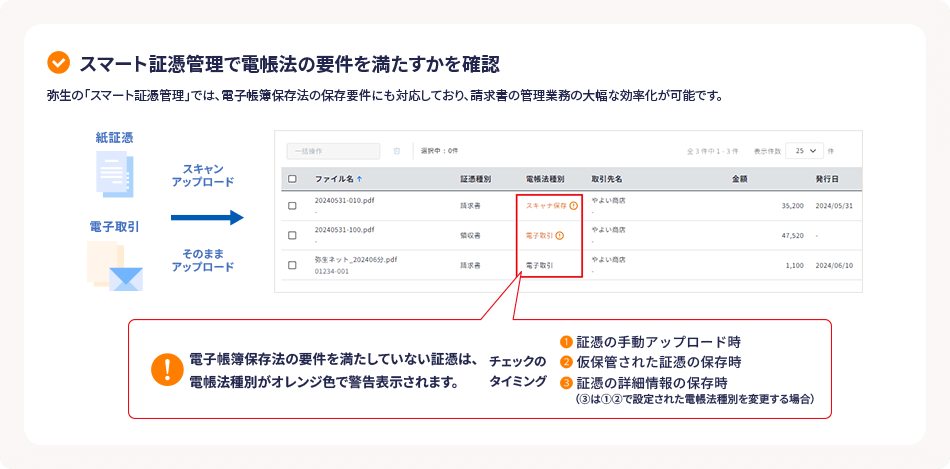Click the 全3件中1-3件 record count
Viewport: 950px width, 469px height.
[x=712, y=151]
